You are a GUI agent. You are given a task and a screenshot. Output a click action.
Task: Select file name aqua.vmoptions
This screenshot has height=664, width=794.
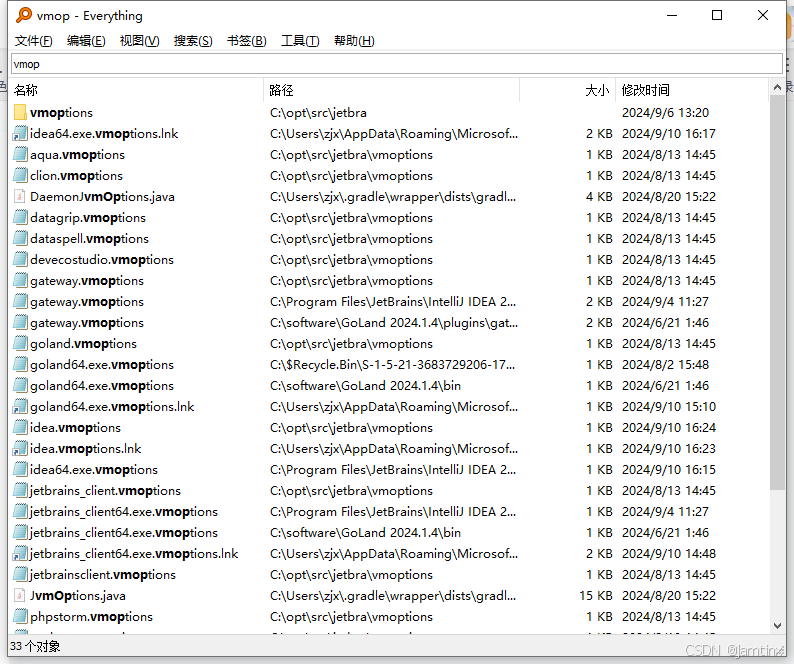[77, 154]
